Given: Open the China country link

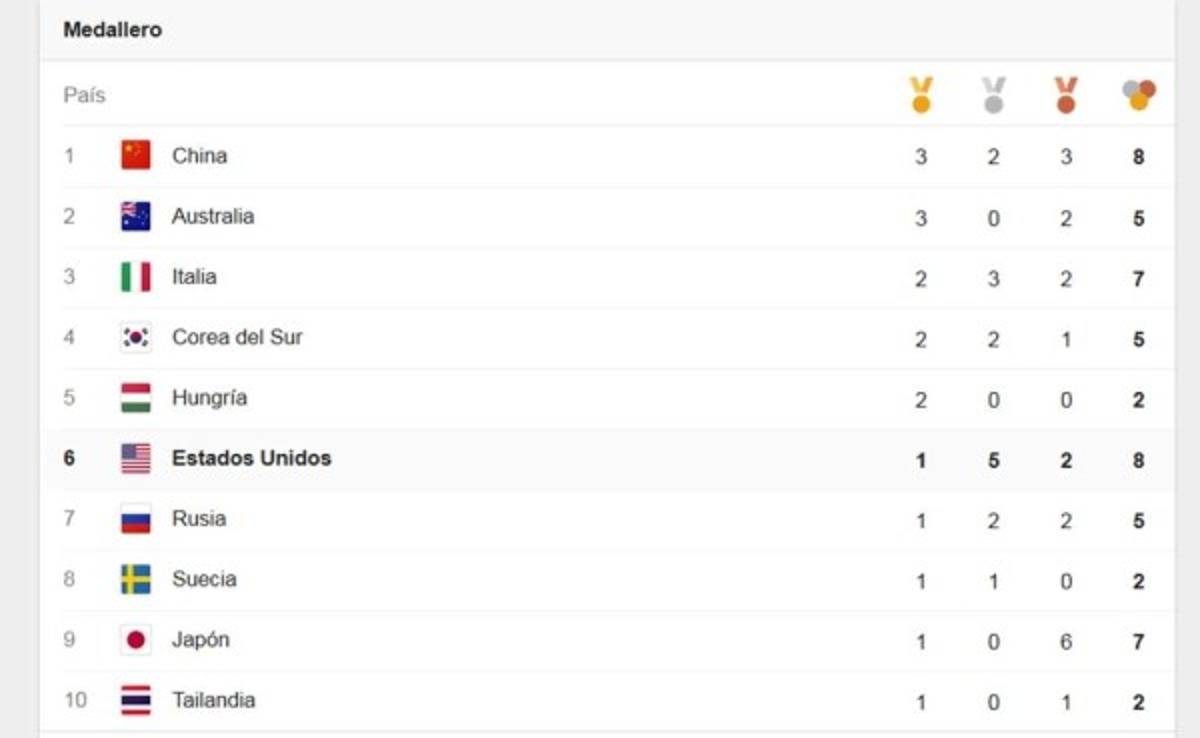Looking at the screenshot, I should 199,155.
